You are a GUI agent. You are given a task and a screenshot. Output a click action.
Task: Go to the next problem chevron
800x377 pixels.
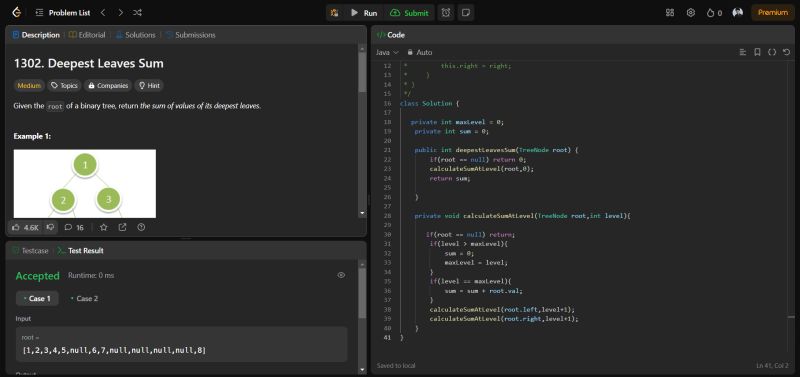[120, 13]
